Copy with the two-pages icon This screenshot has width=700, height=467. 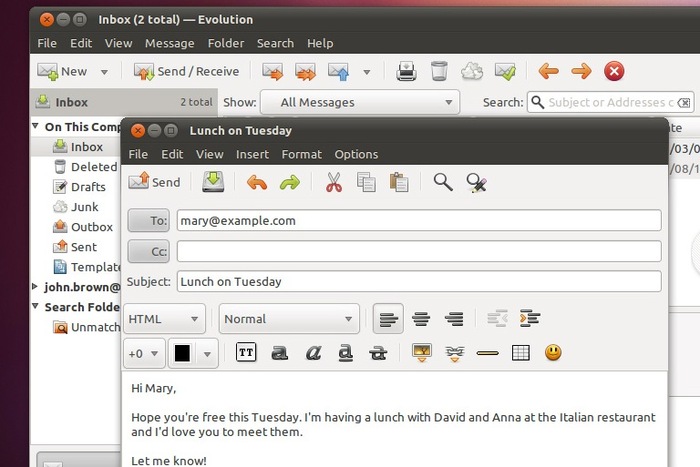tap(366, 182)
